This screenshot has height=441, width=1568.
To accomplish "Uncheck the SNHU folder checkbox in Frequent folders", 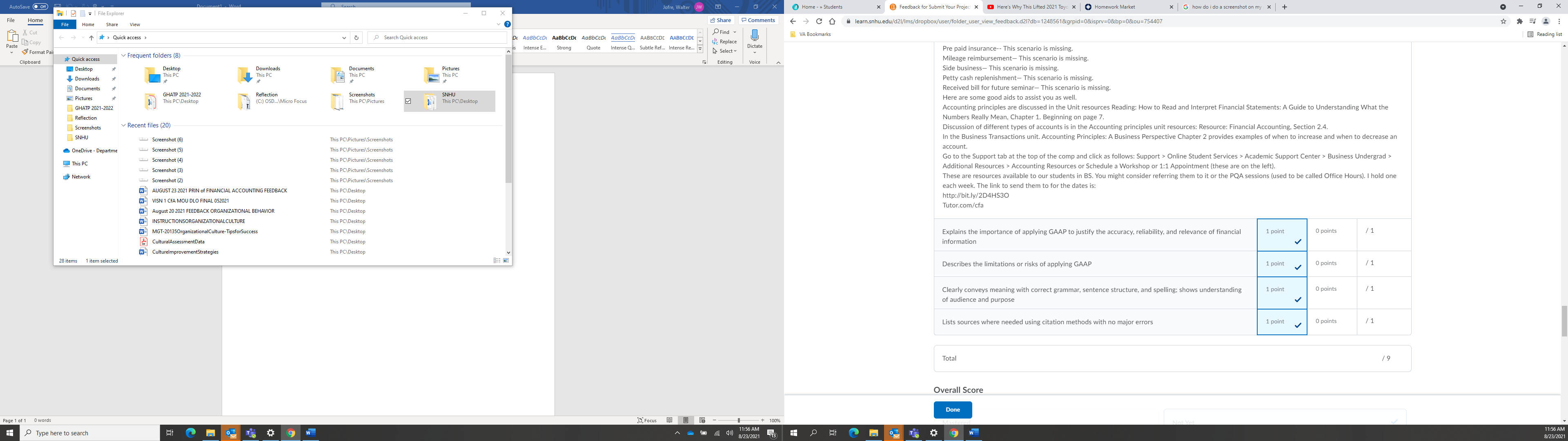I will pos(408,101).
